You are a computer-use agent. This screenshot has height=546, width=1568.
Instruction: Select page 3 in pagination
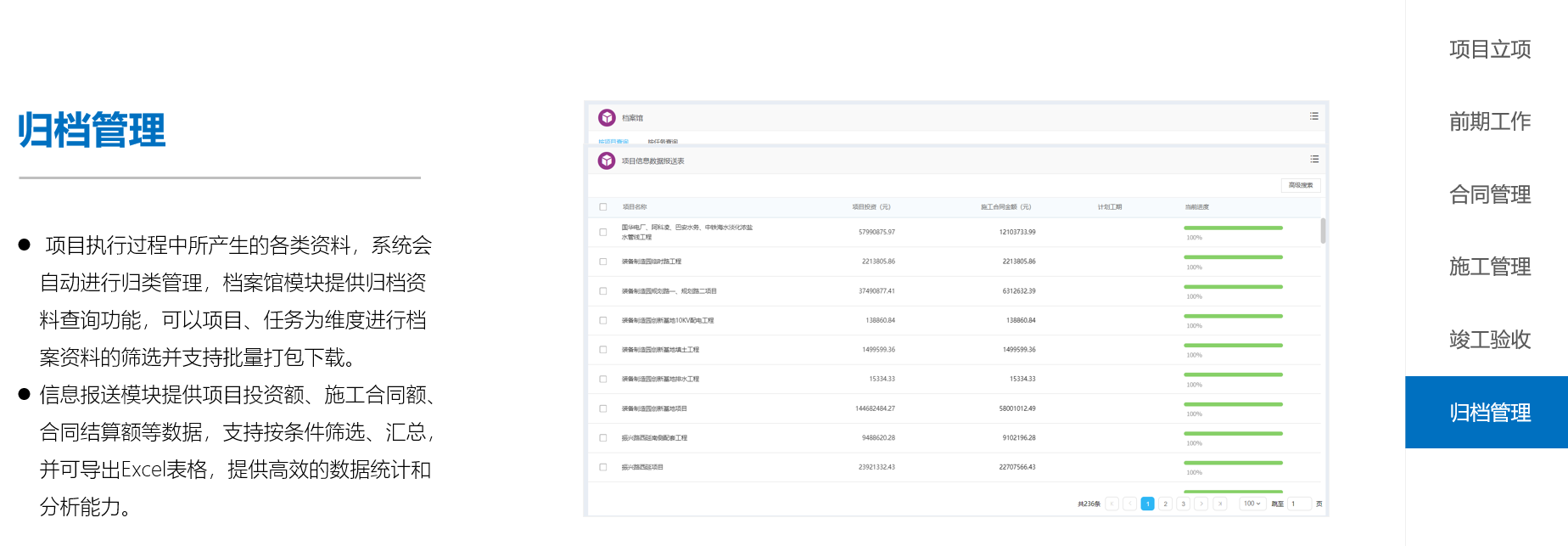pos(1183,504)
